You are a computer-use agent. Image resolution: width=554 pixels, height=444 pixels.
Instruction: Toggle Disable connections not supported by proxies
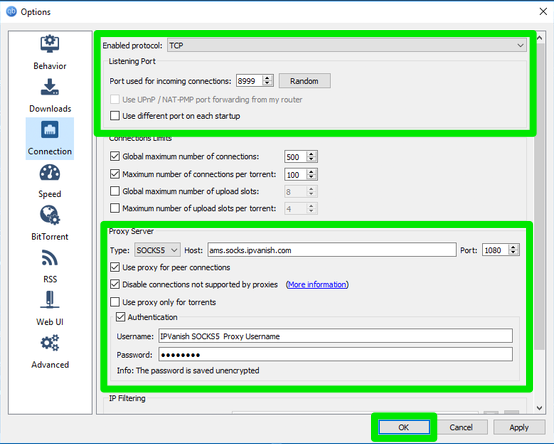tap(115, 284)
